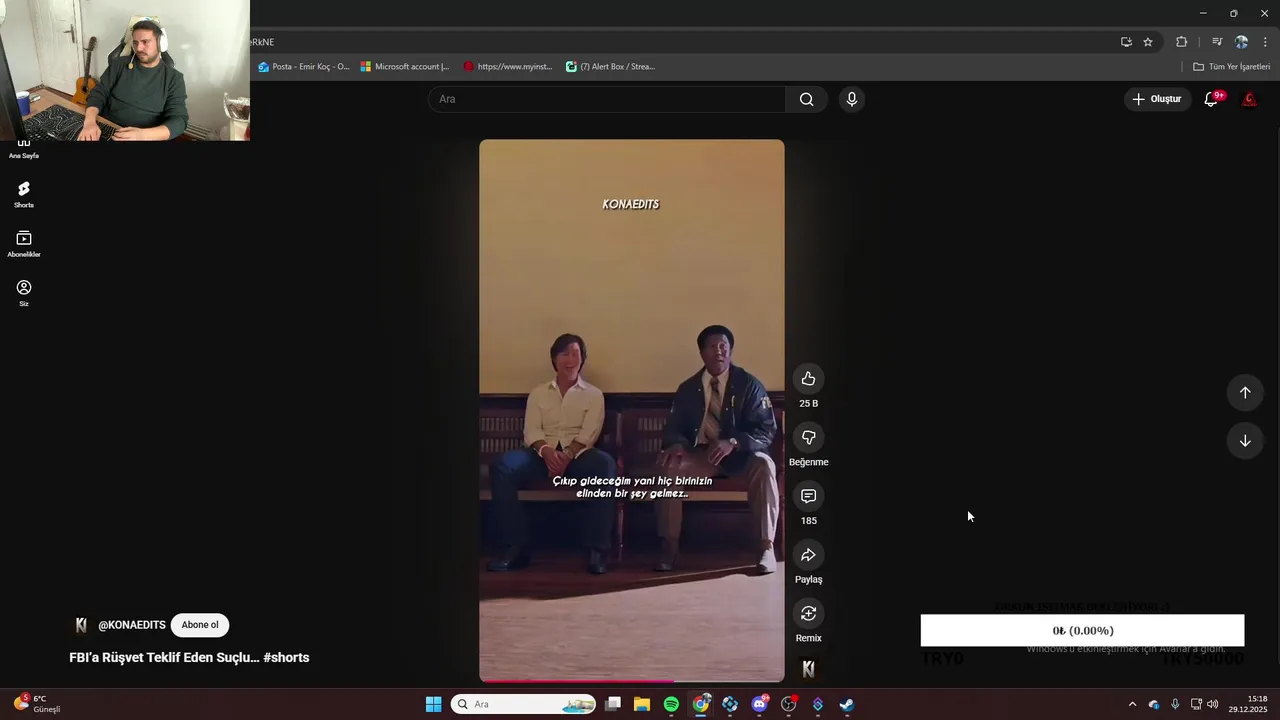Image resolution: width=1280 pixels, height=720 pixels.
Task: Open the media controls icon in toolbar
Action: coord(1217,42)
